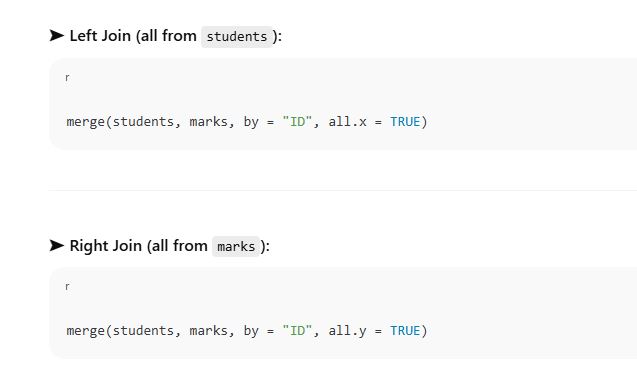
Task: Click TRUE in the all.x line
Action: pos(405,122)
